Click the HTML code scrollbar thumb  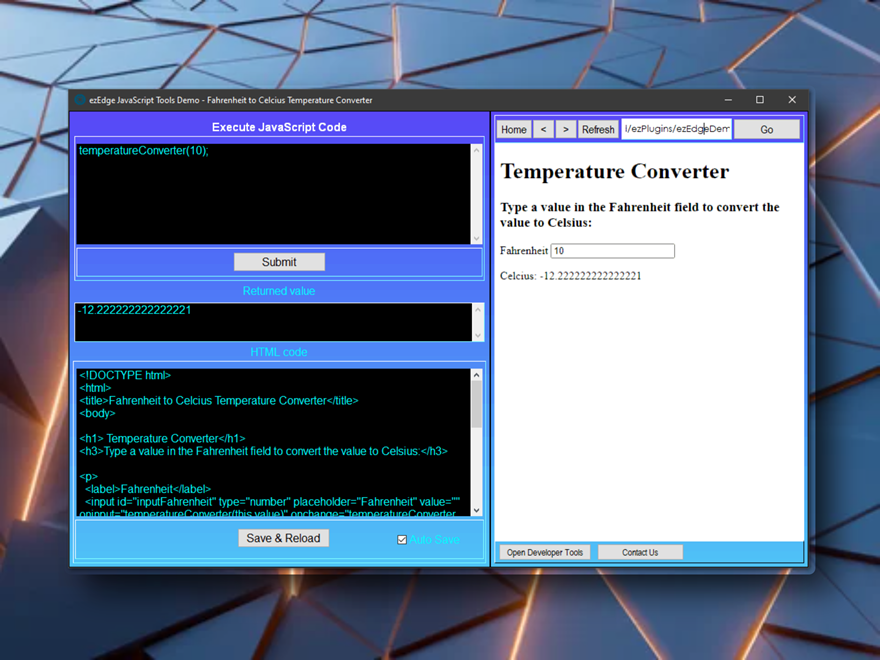[x=476, y=405]
